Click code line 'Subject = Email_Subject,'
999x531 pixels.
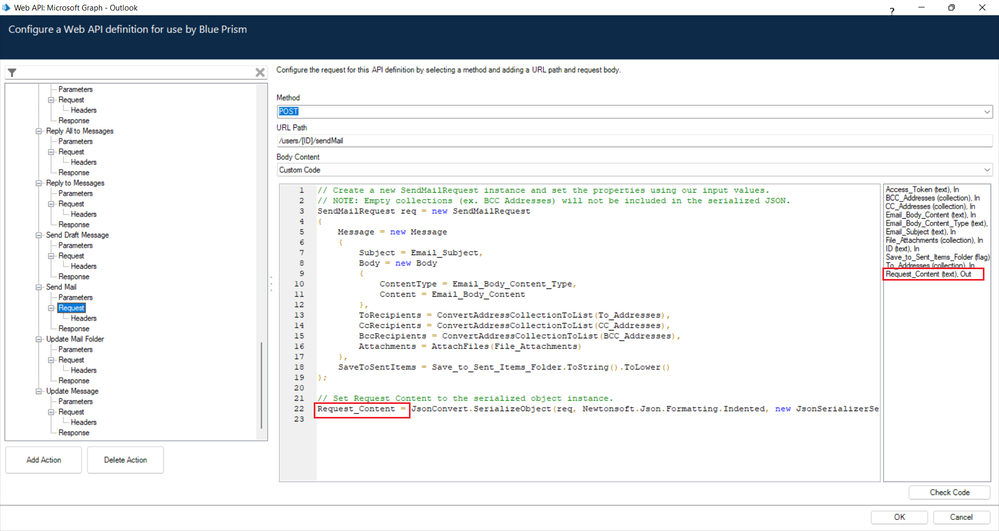pyautogui.click(x=420, y=253)
